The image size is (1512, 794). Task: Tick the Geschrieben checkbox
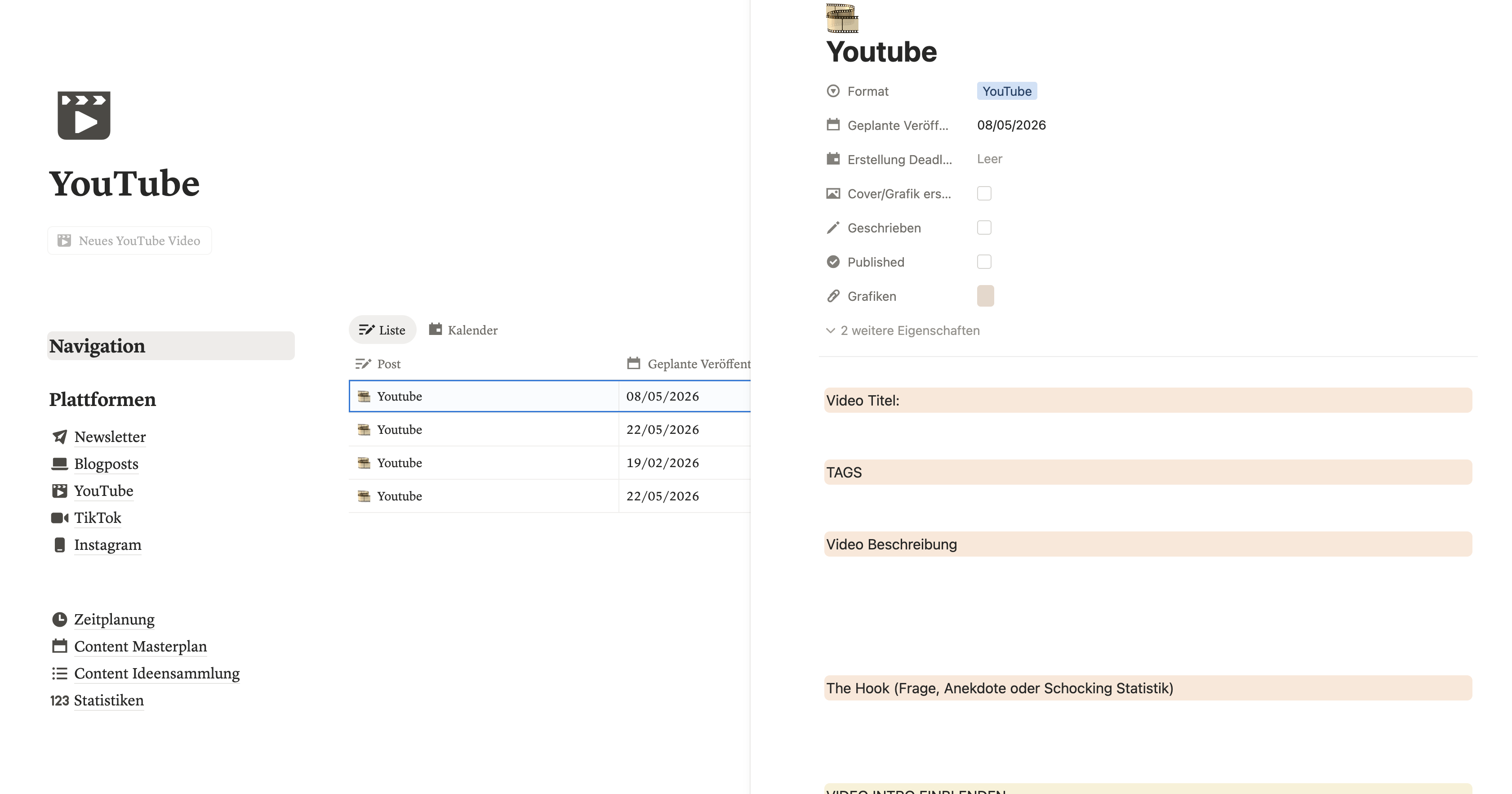click(x=984, y=228)
